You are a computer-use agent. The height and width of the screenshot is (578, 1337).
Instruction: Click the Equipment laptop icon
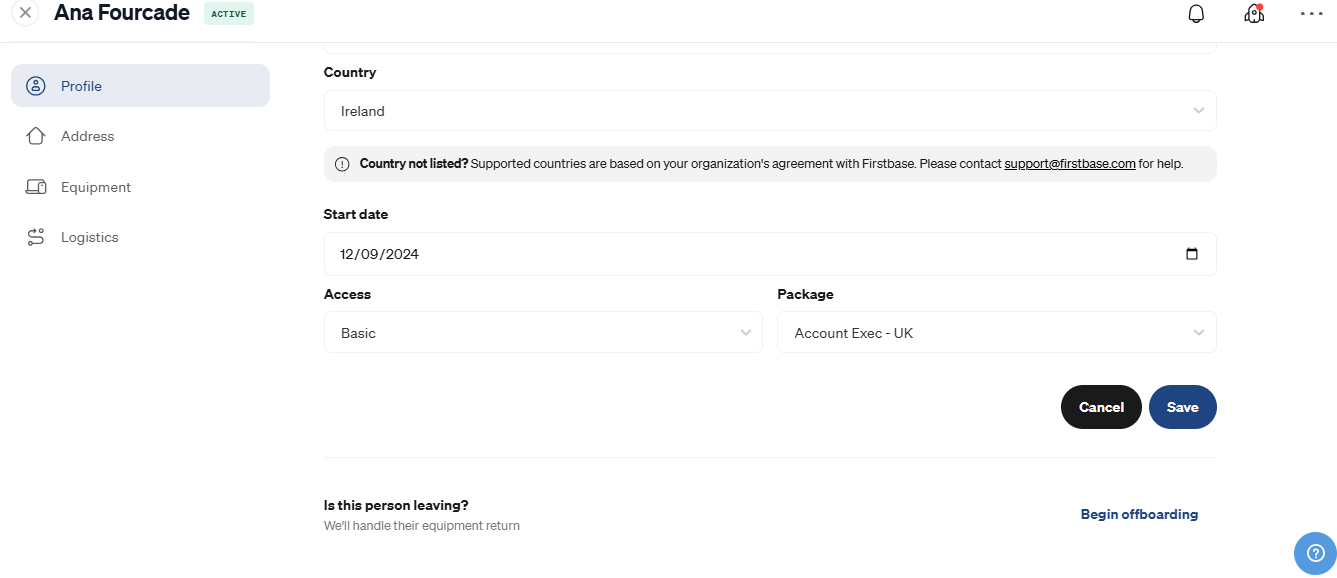click(36, 187)
